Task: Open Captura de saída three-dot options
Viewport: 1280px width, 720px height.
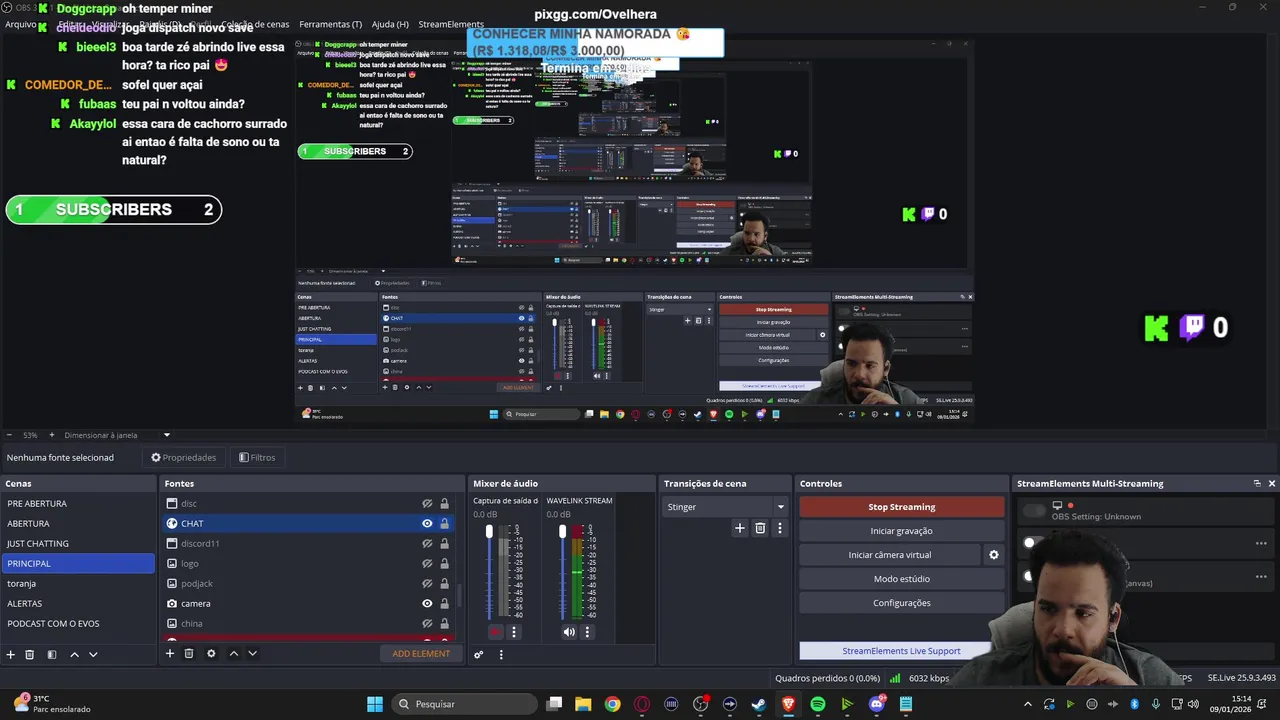Action: point(514,632)
